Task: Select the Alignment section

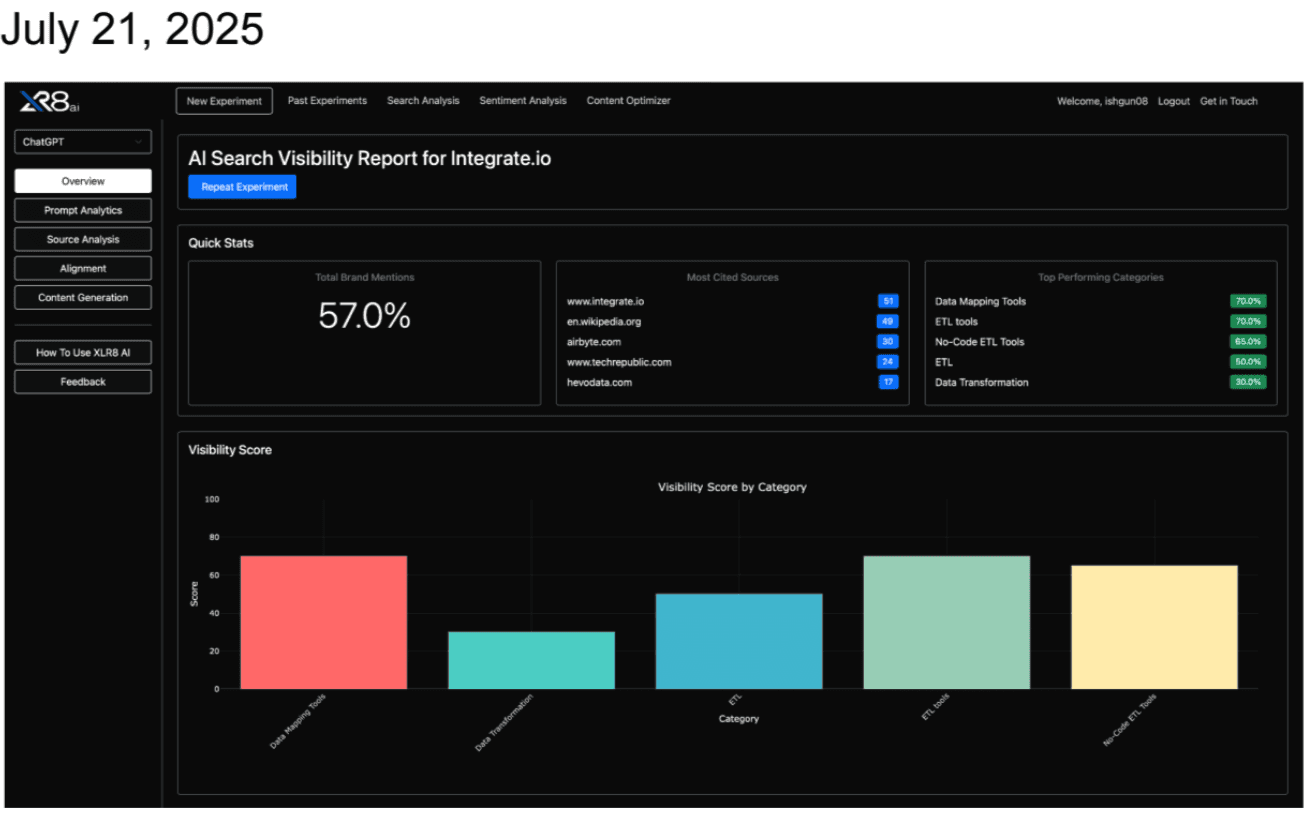Action: (82, 268)
